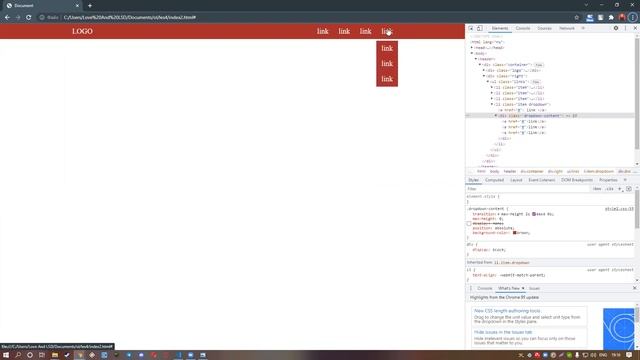Switch to the Elements tab
The image size is (640, 360).
point(500,28)
